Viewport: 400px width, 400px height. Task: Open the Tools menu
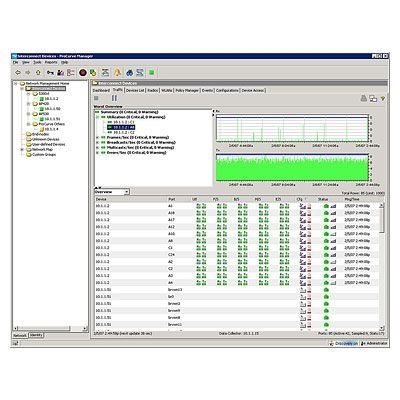[37, 62]
